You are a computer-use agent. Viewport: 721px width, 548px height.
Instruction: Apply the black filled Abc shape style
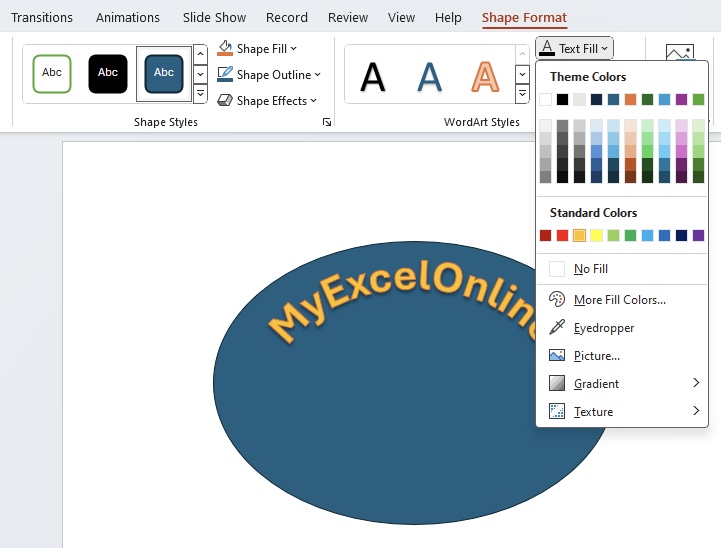click(x=108, y=74)
